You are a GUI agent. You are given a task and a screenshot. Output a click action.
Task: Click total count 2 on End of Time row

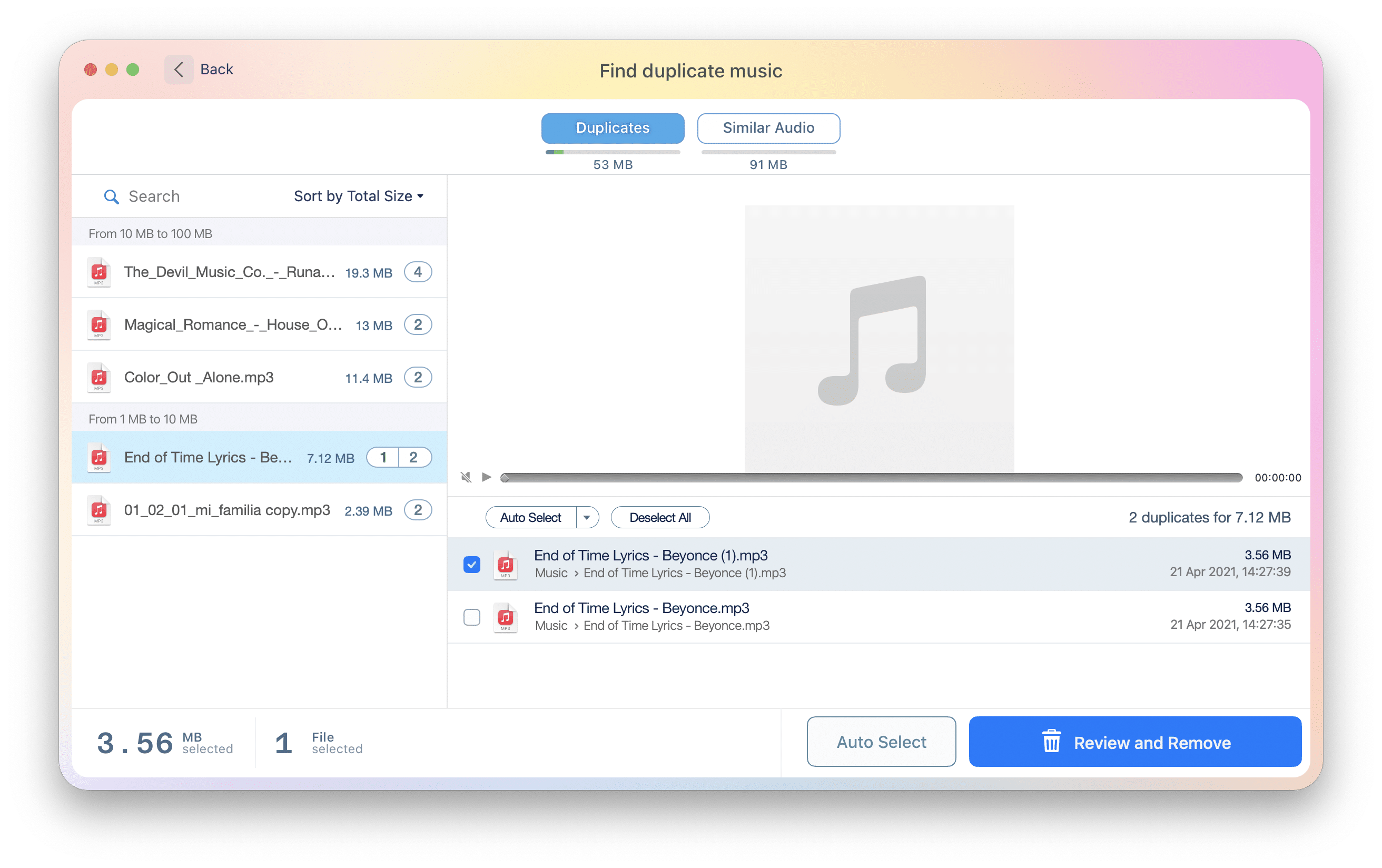(x=414, y=458)
